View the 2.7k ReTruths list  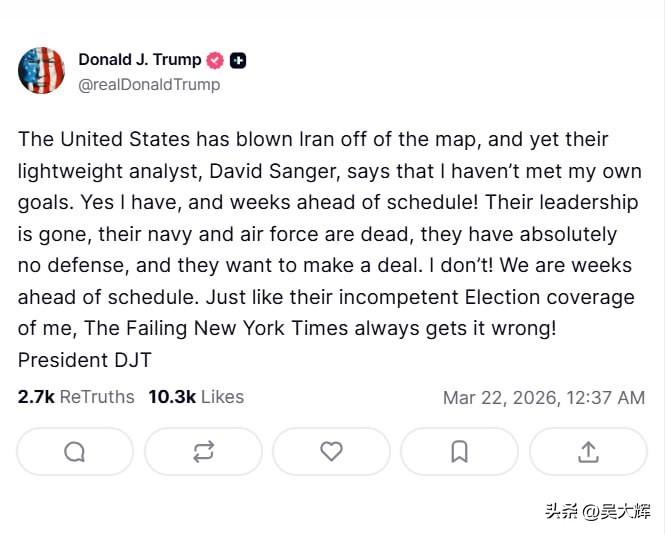[76, 397]
